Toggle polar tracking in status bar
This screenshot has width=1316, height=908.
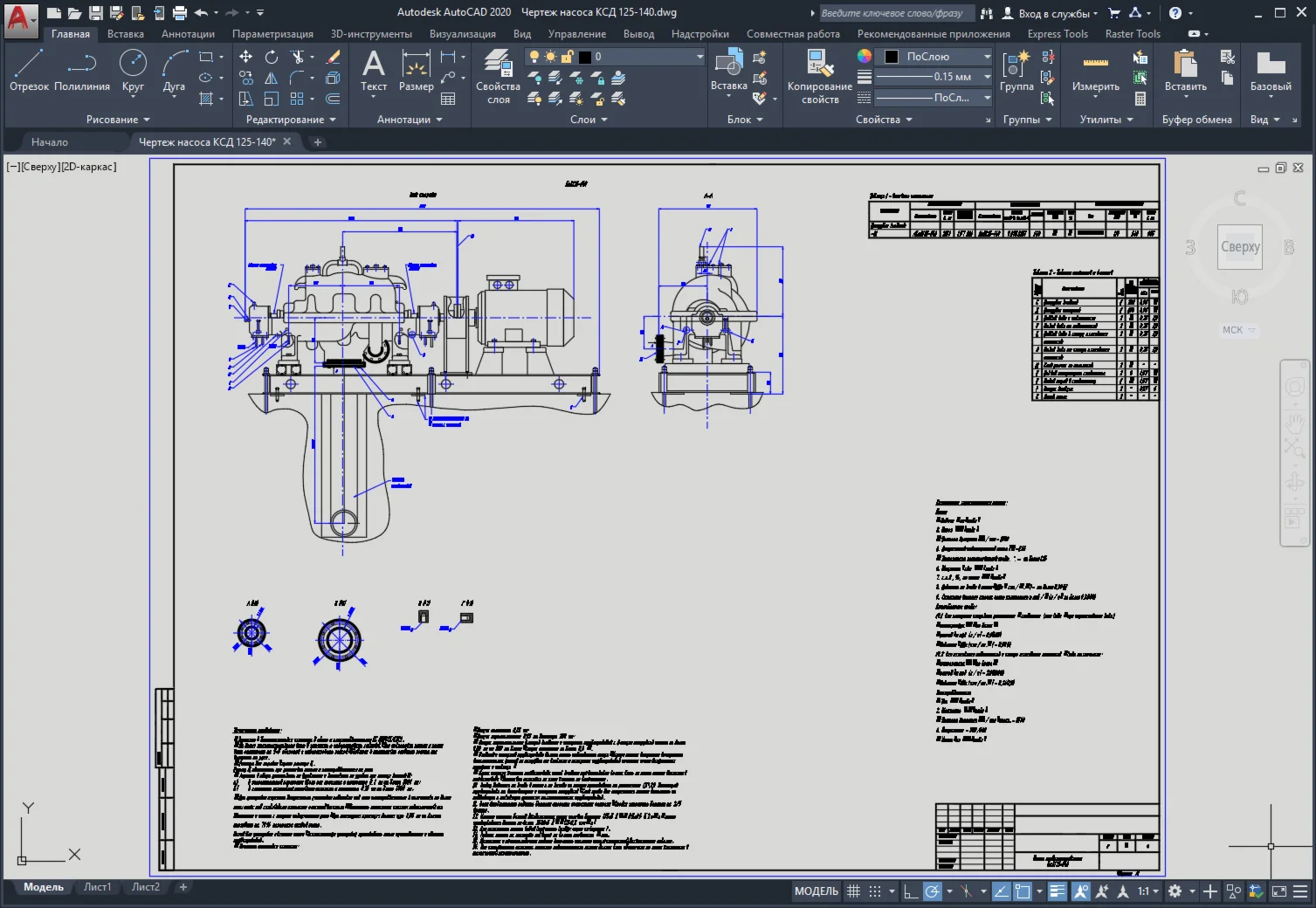[933, 891]
